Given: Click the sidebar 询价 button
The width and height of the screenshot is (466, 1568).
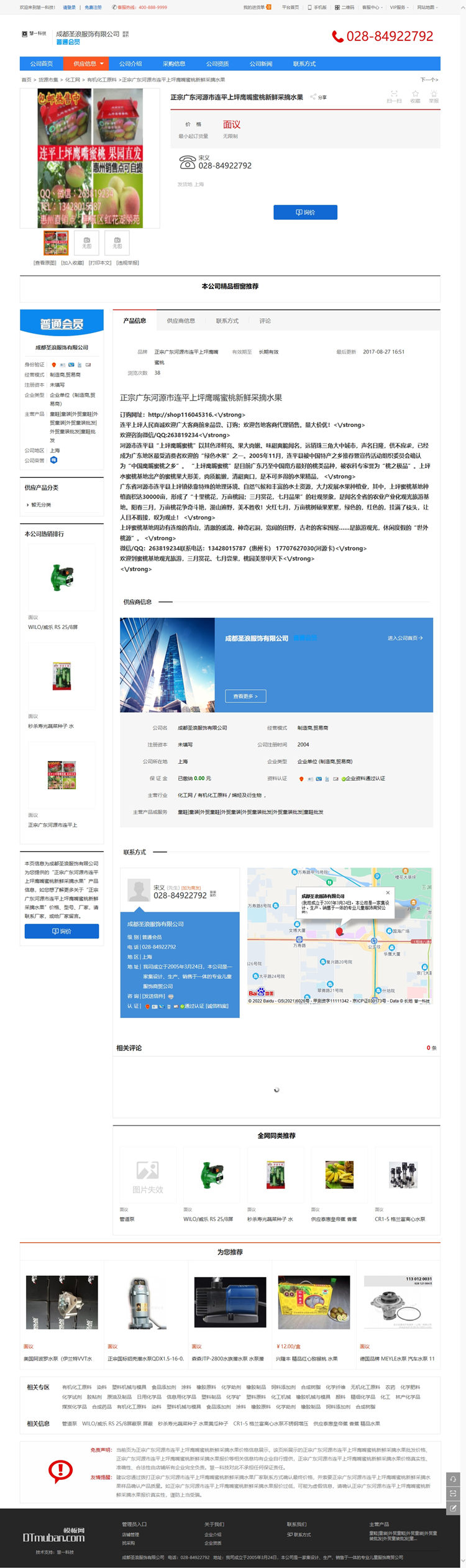Looking at the screenshot, I should pos(62,931).
